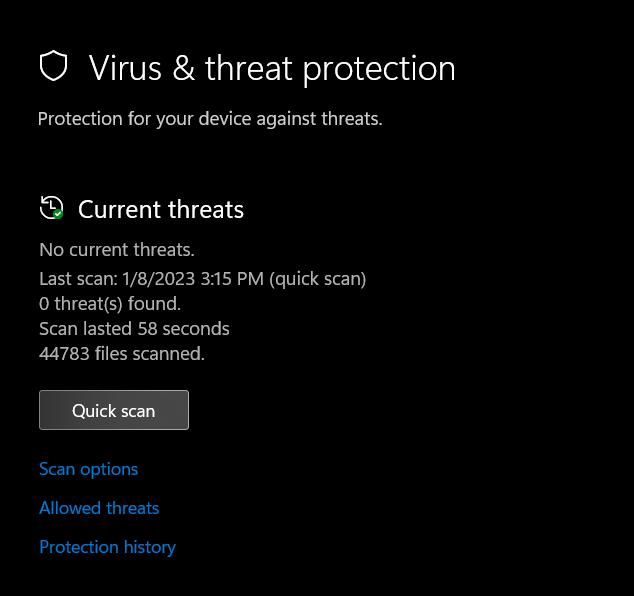634x596 pixels.
Task: Click the Current threats clock icon
Action: pos(50,207)
